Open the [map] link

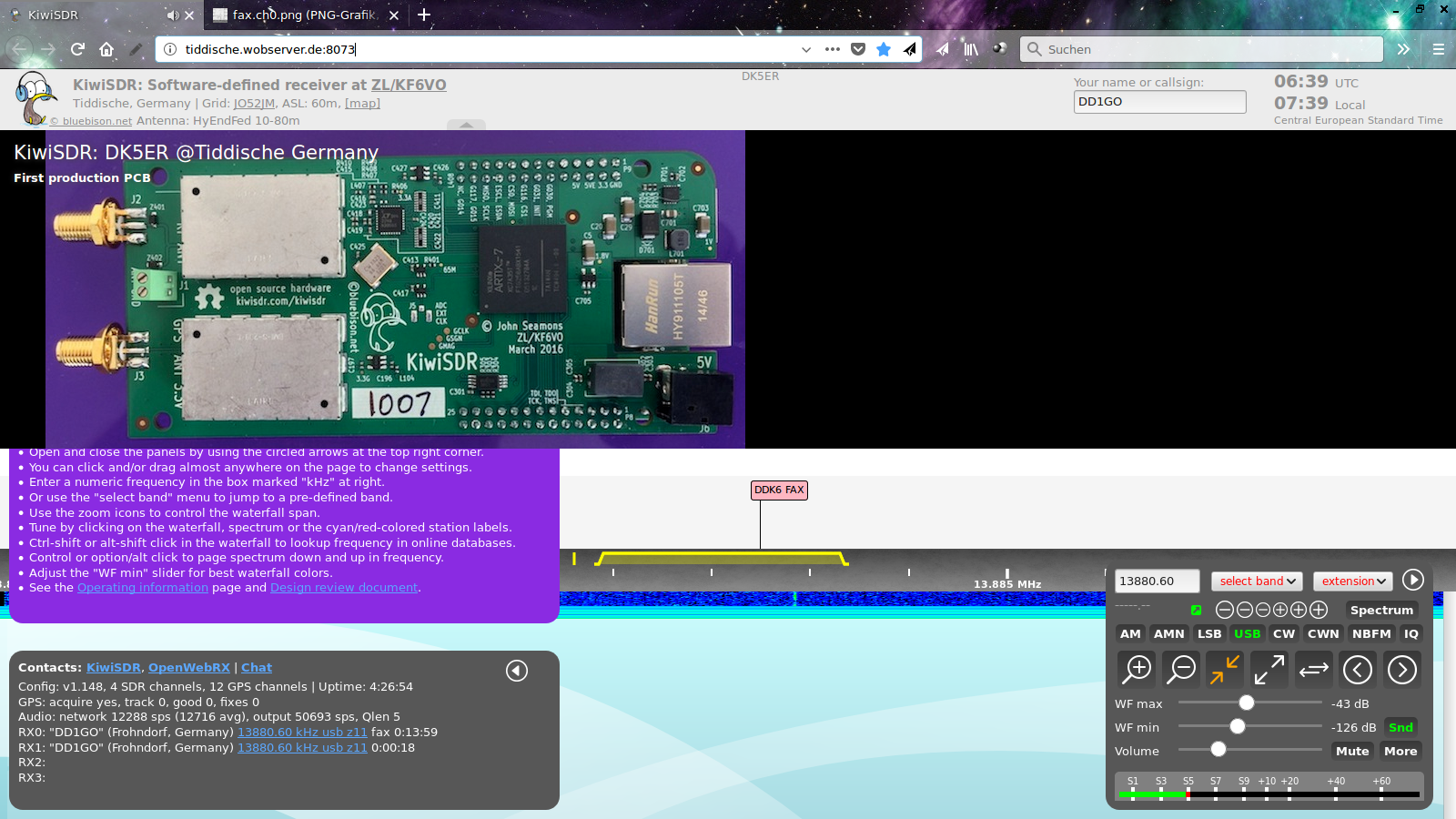[362, 104]
